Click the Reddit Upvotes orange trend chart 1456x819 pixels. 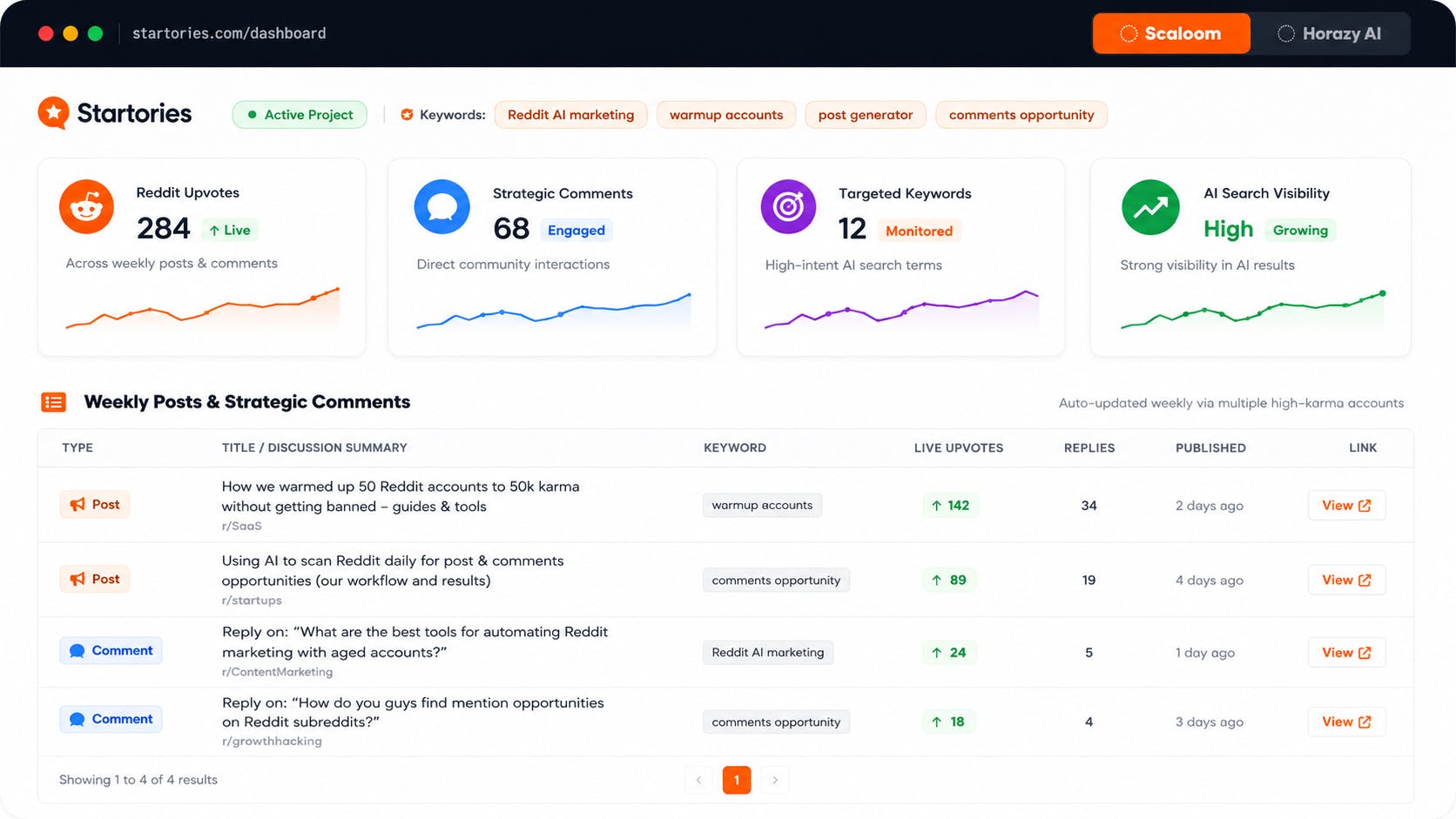(x=202, y=308)
